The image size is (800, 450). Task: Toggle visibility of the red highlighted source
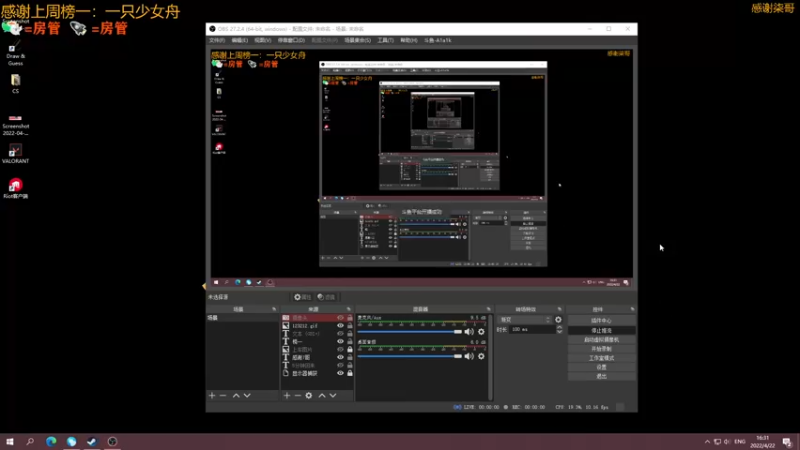pos(340,317)
